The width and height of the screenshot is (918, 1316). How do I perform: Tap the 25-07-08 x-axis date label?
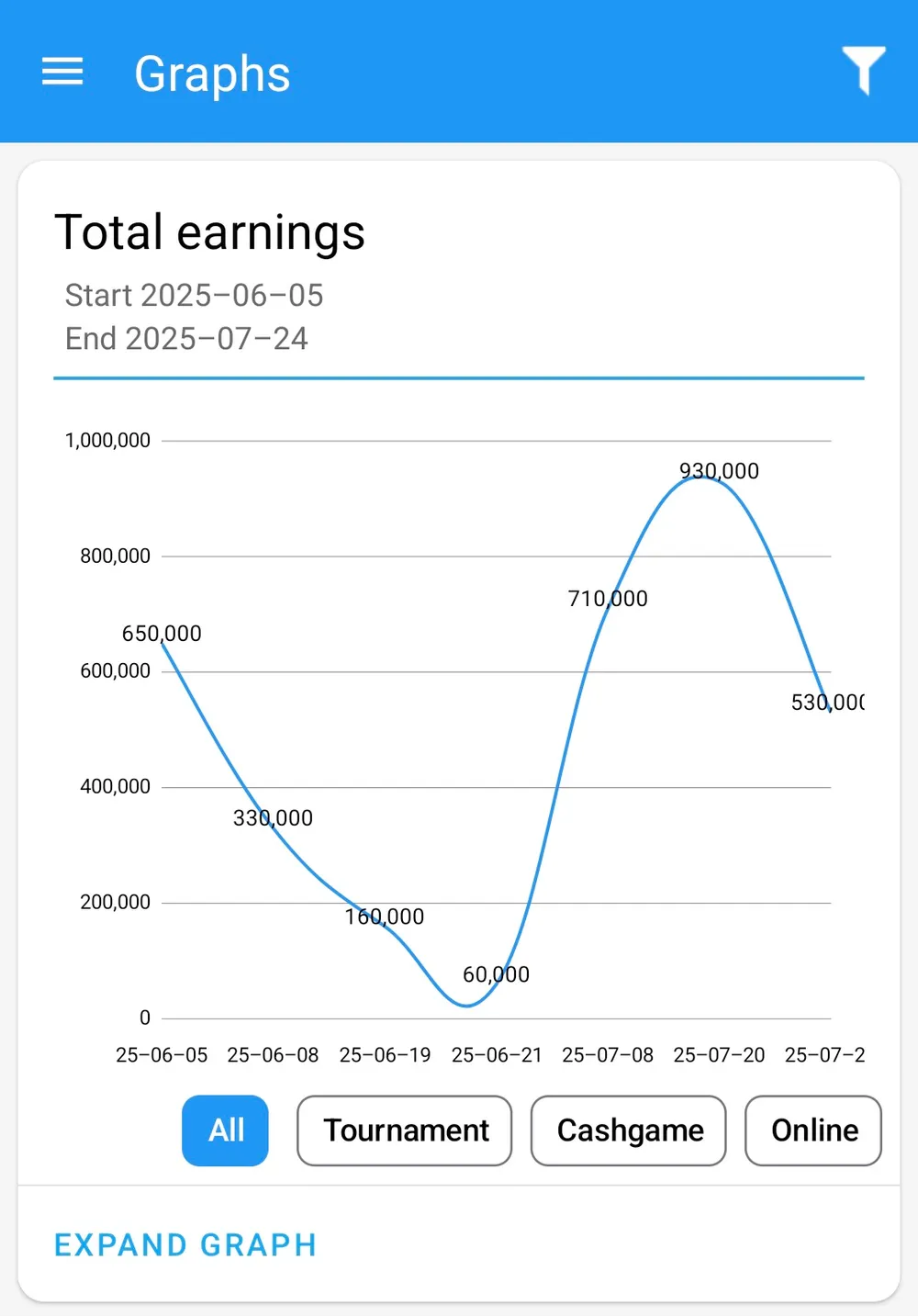pyautogui.click(x=608, y=1055)
